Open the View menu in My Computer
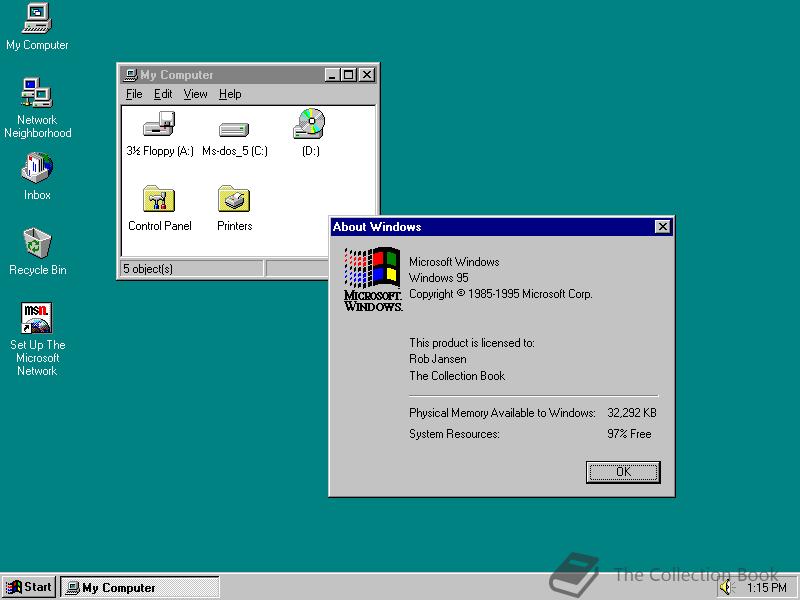 195,94
